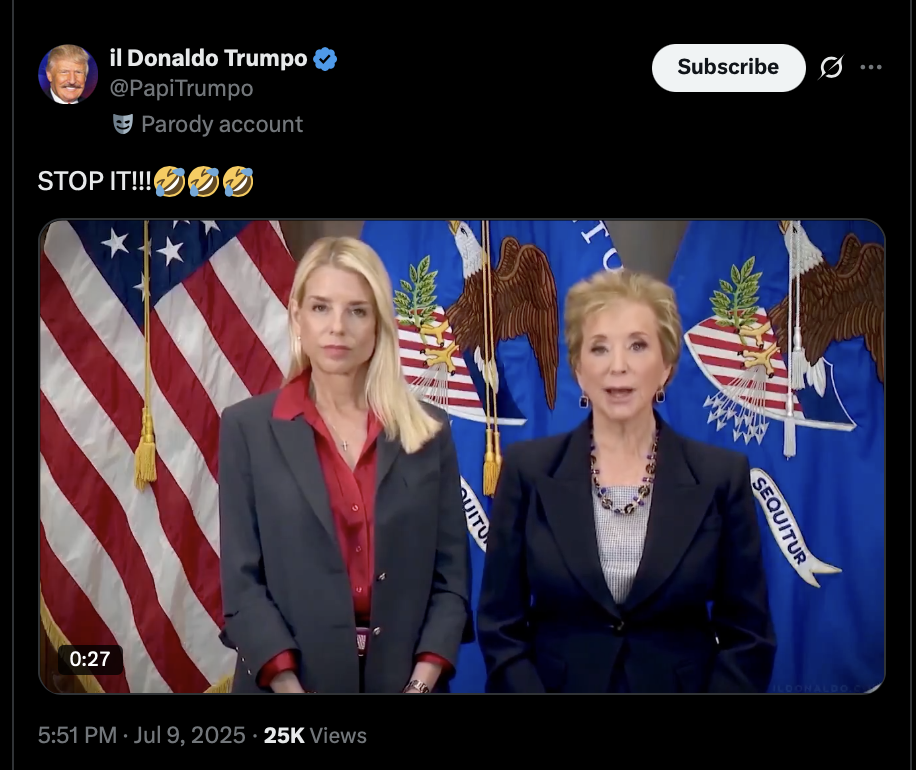
Task: Open the @PapiTrumpo handle link
Action: (x=182, y=88)
